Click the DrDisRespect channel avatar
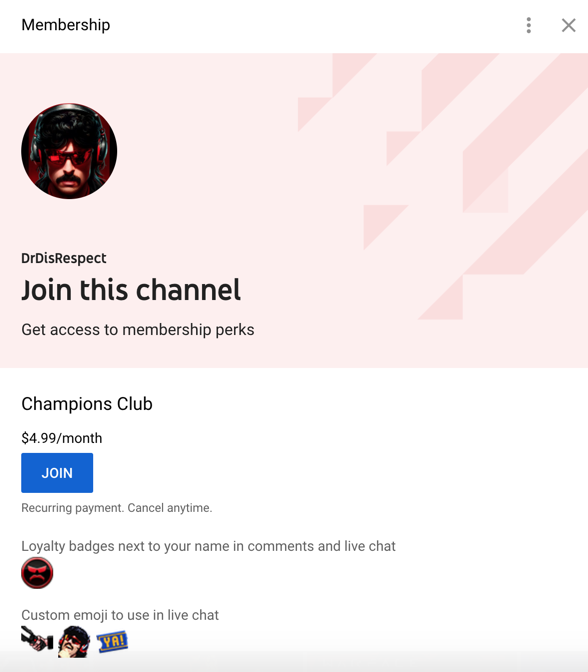This screenshot has width=588, height=672. pyautogui.click(x=69, y=151)
